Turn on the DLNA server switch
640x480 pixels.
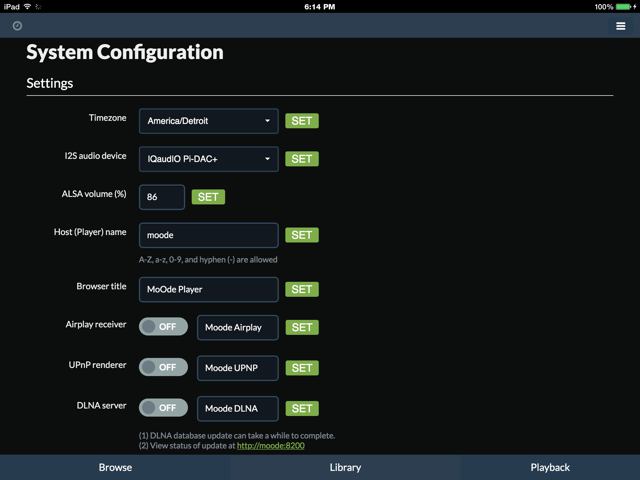(x=163, y=407)
